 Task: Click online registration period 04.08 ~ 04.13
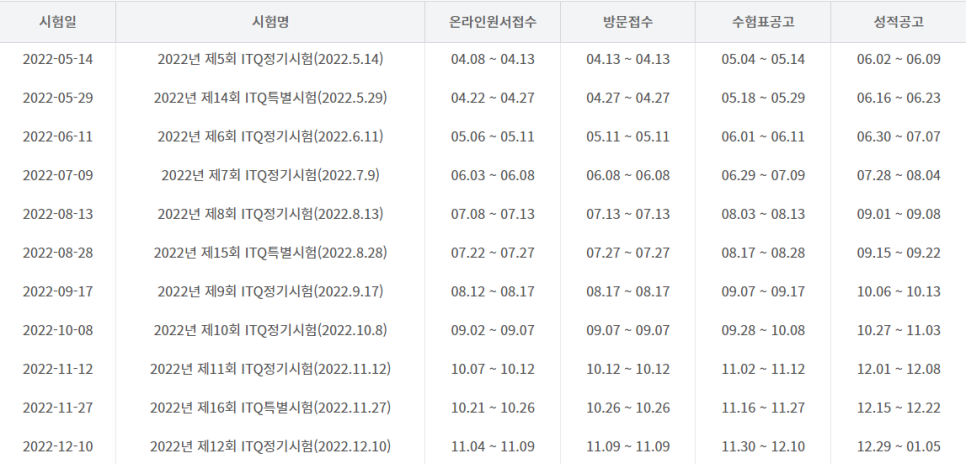493,59
